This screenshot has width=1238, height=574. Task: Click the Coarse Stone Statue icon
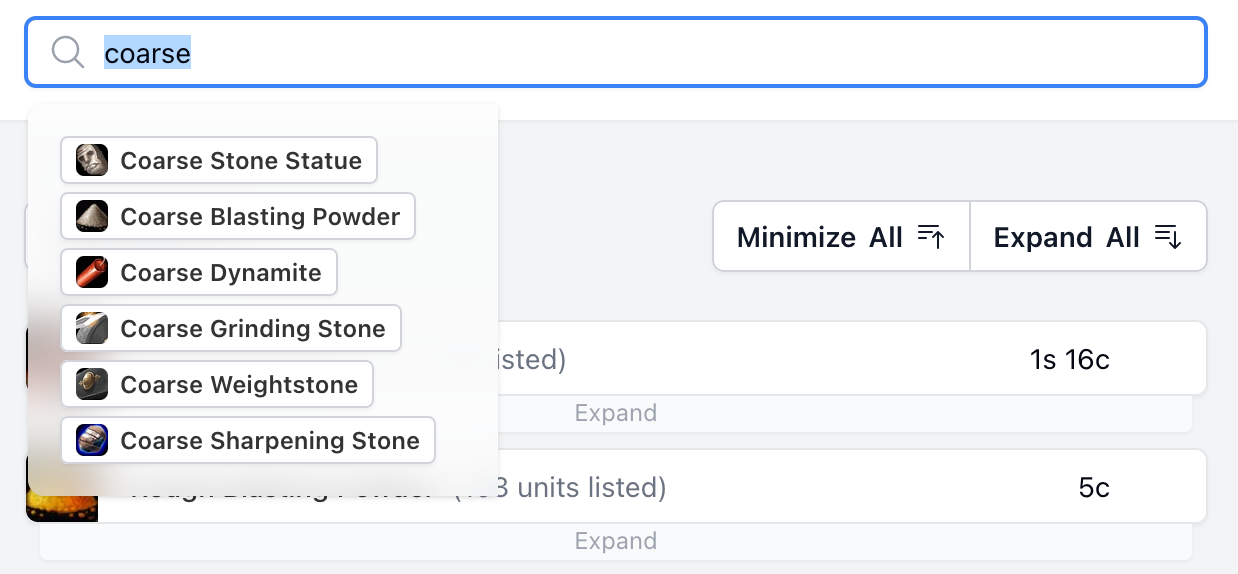[92, 160]
